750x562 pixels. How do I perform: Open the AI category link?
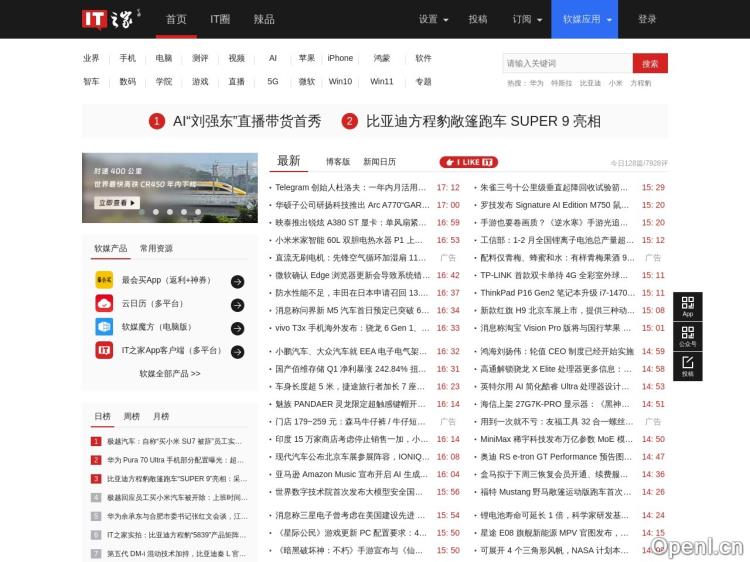(x=273, y=58)
